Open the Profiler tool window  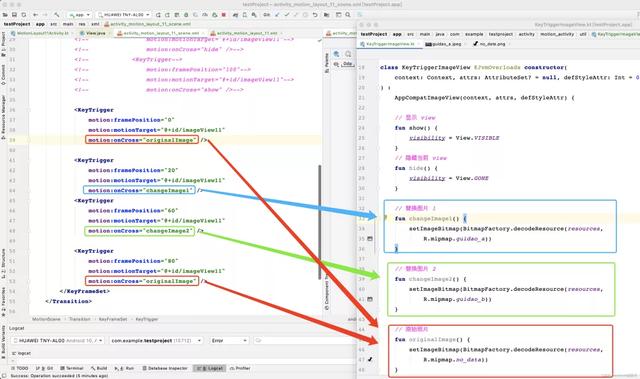coord(240,368)
